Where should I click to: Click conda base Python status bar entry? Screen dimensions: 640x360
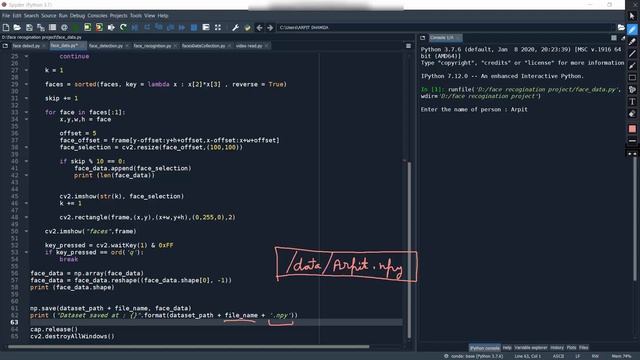(473, 356)
